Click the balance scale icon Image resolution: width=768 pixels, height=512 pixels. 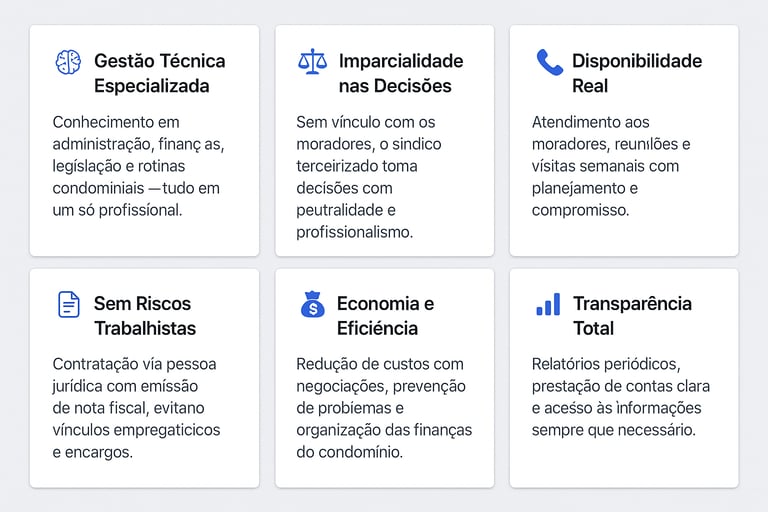point(312,62)
